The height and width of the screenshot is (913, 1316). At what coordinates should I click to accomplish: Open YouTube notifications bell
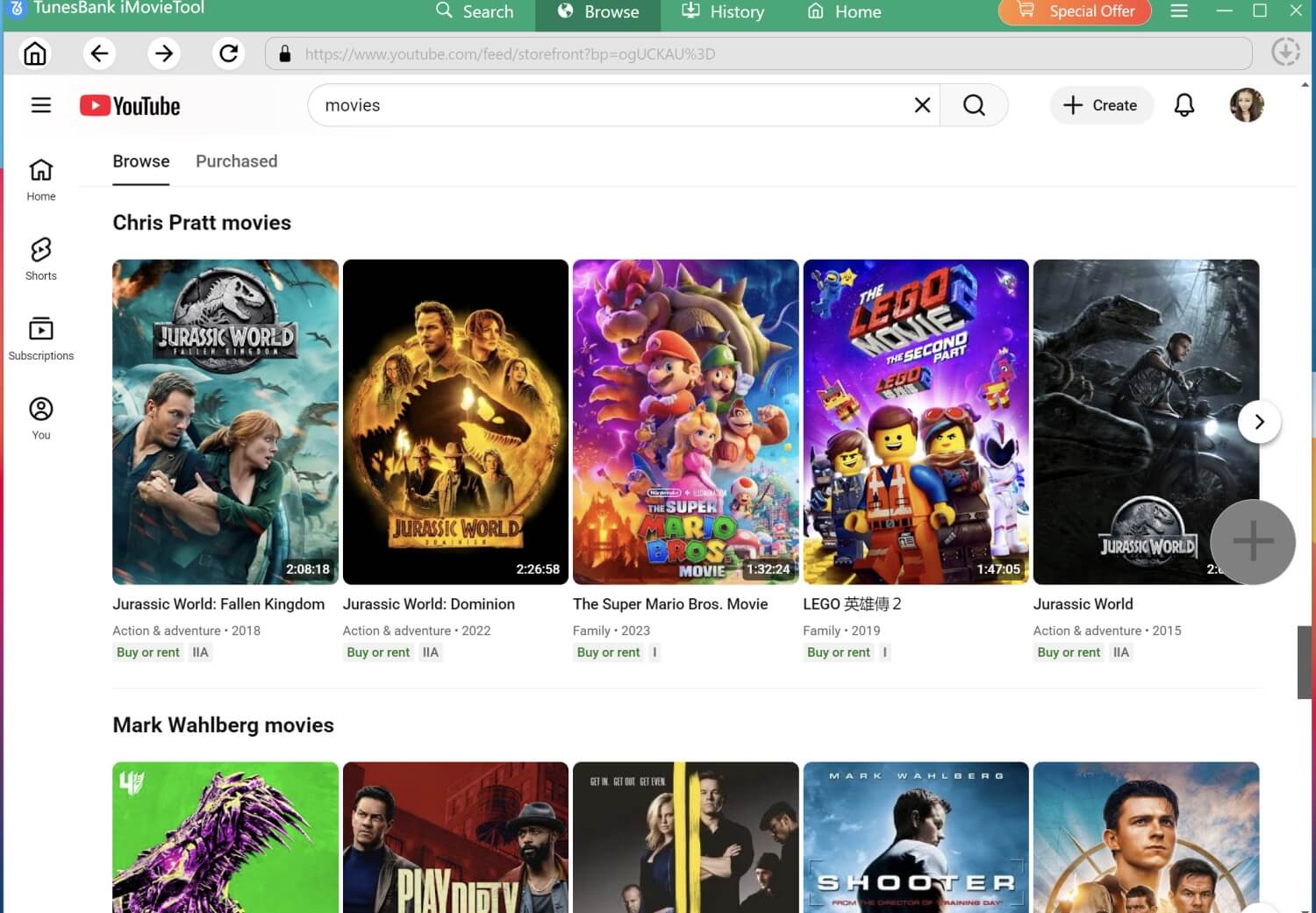[x=1184, y=104]
